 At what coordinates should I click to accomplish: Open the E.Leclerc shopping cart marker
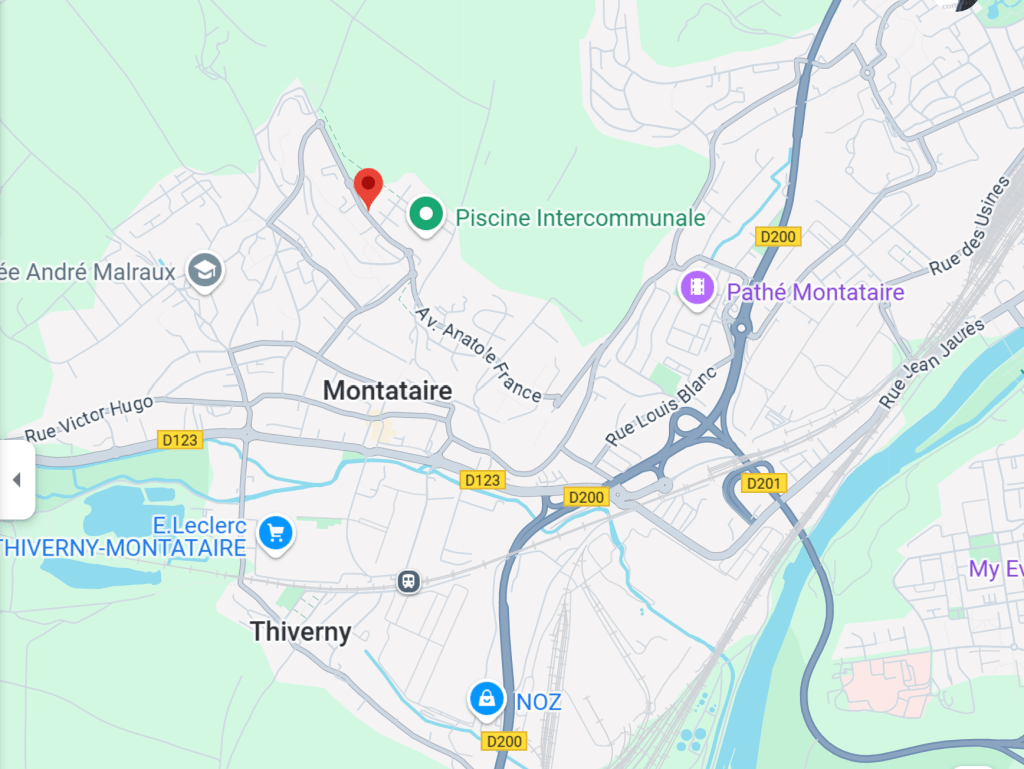pyautogui.click(x=276, y=535)
